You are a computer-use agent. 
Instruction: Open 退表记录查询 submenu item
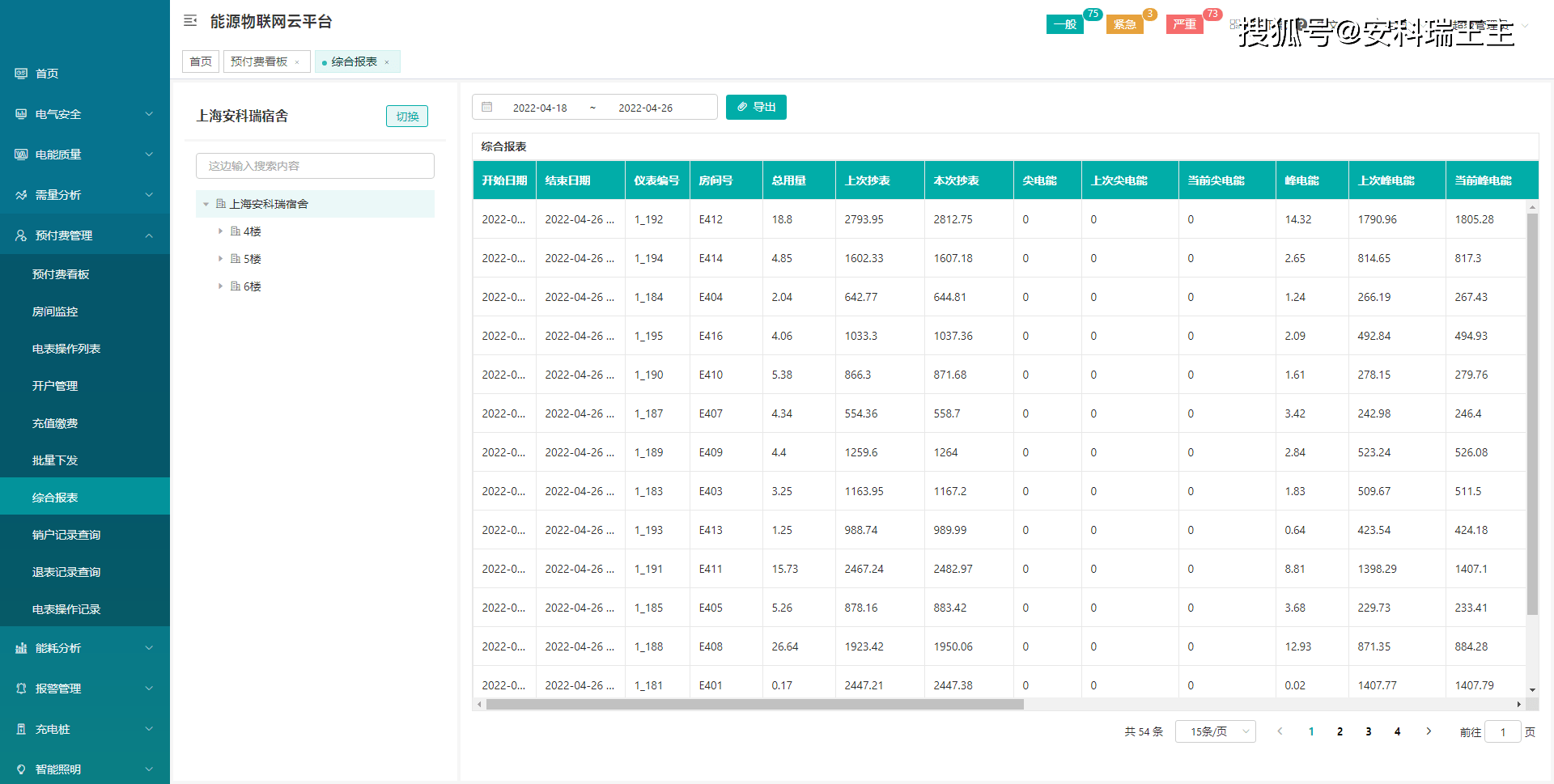tap(85, 572)
